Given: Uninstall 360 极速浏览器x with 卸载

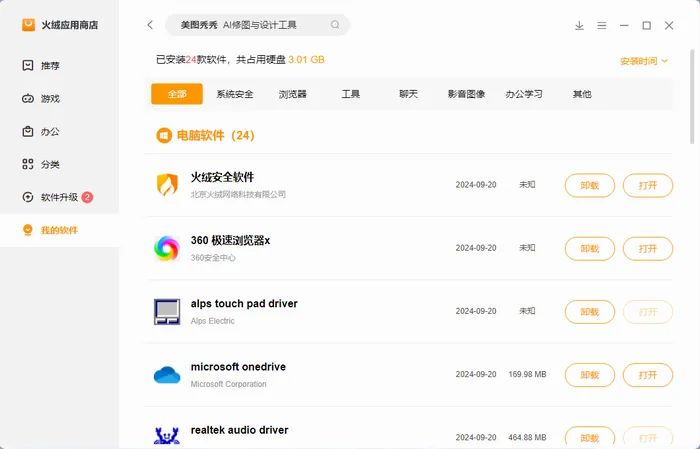Looking at the screenshot, I should [590, 249].
